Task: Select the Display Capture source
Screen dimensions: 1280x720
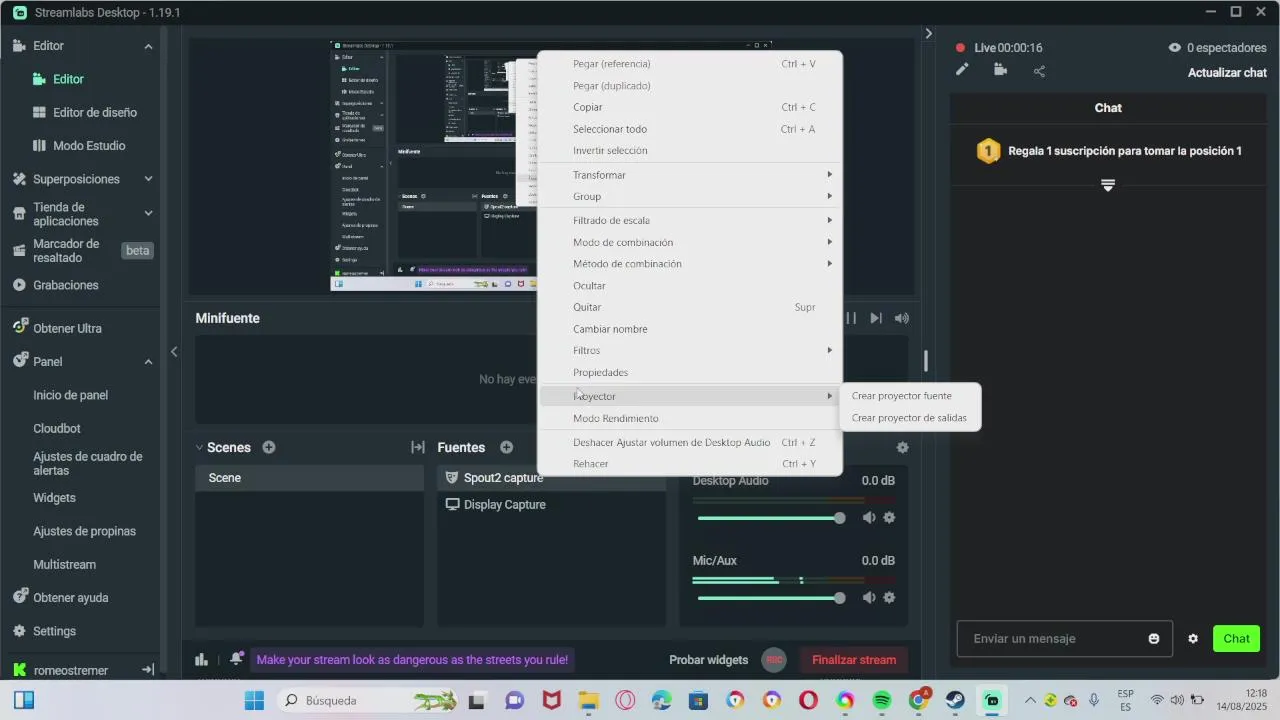Action: point(551,505)
